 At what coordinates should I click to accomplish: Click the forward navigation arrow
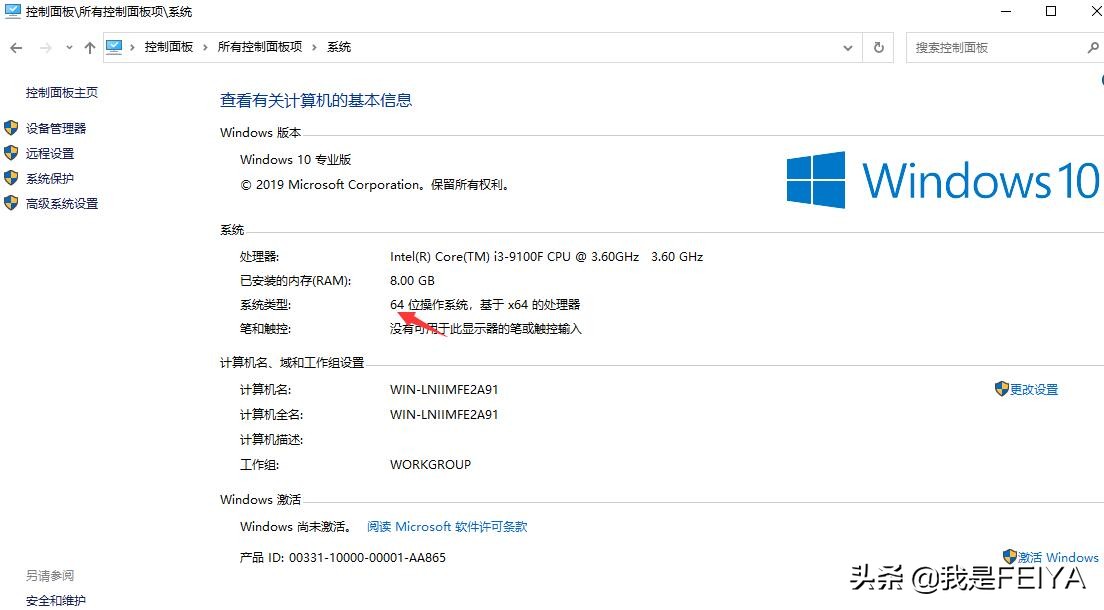click(x=46, y=48)
